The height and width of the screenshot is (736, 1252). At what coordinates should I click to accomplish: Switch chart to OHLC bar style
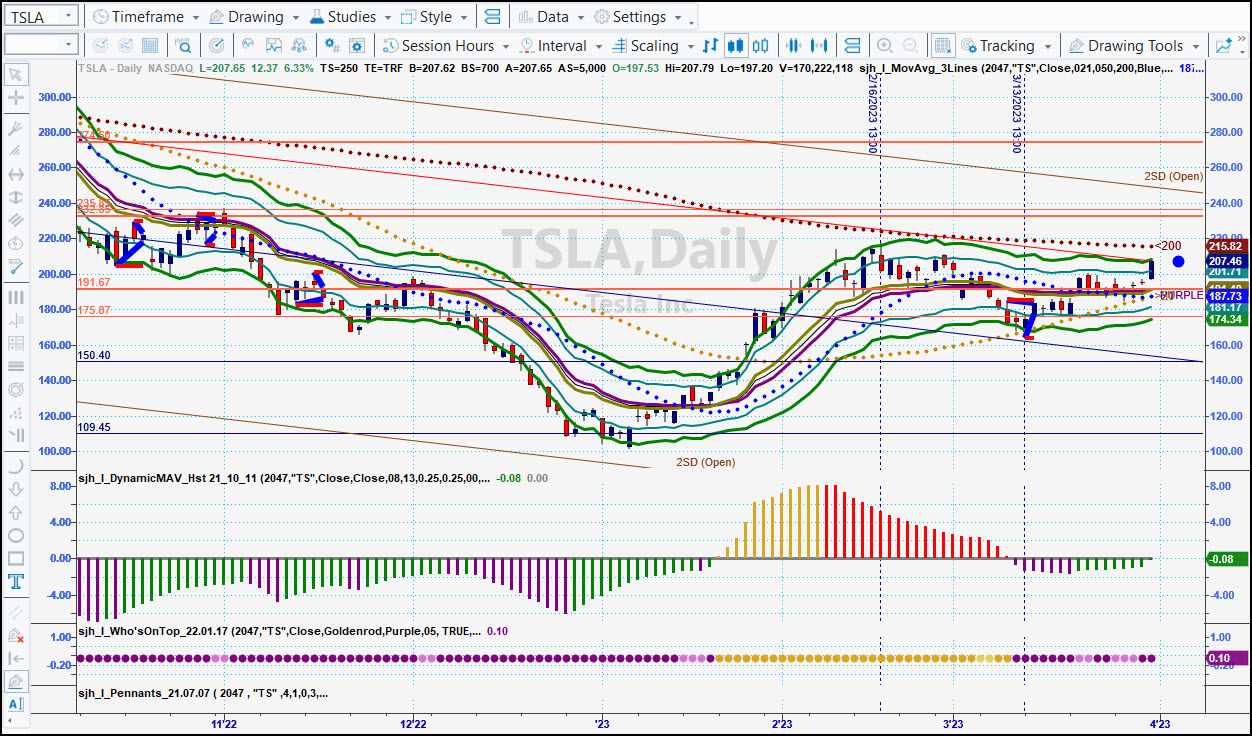tap(711, 45)
